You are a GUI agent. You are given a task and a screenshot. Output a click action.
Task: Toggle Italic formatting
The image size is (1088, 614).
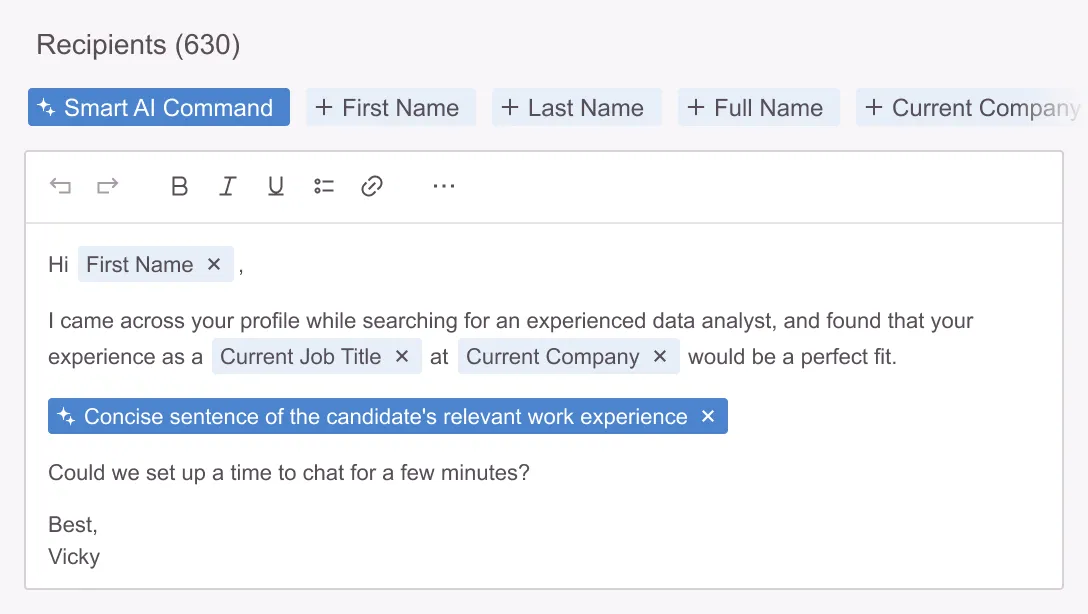coord(228,186)
